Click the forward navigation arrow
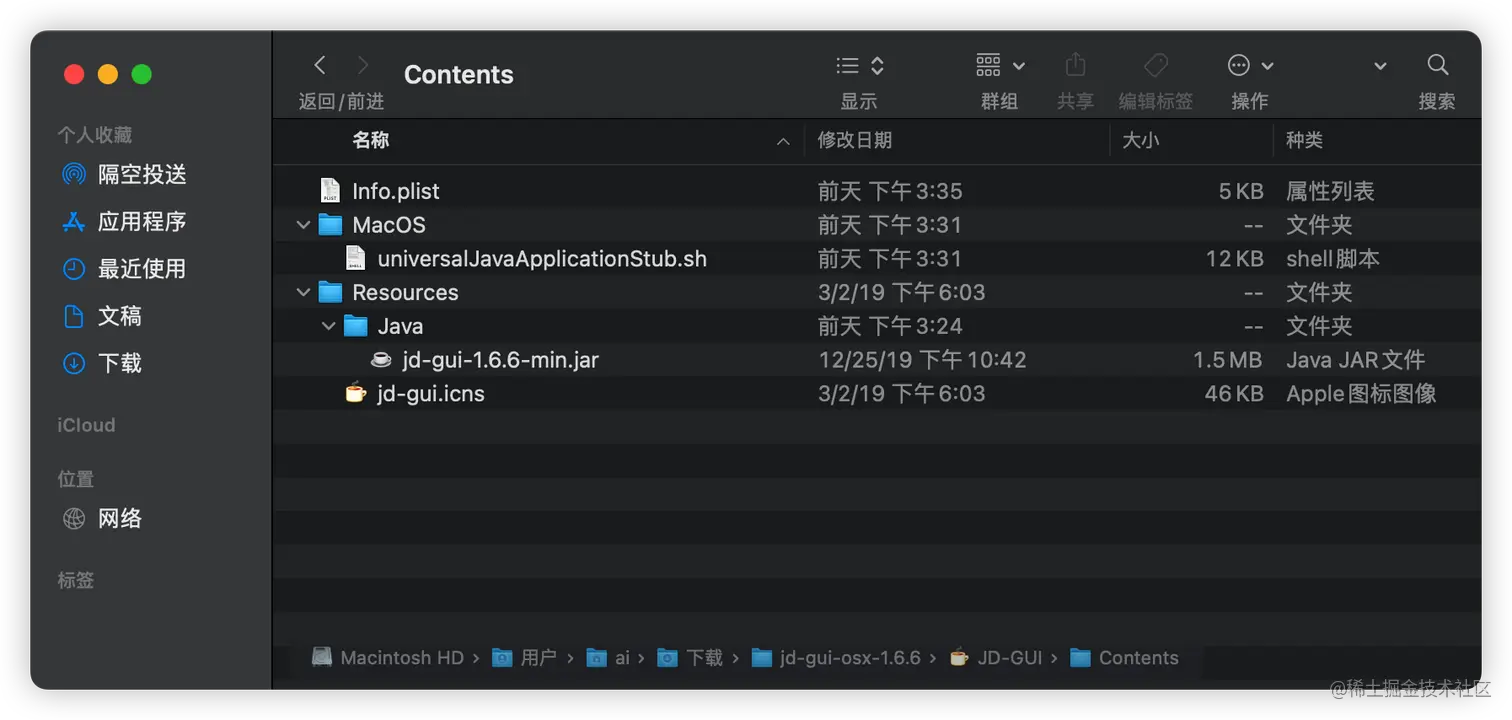The height and width of the screenshot is (720, 1512). point(362,66)
